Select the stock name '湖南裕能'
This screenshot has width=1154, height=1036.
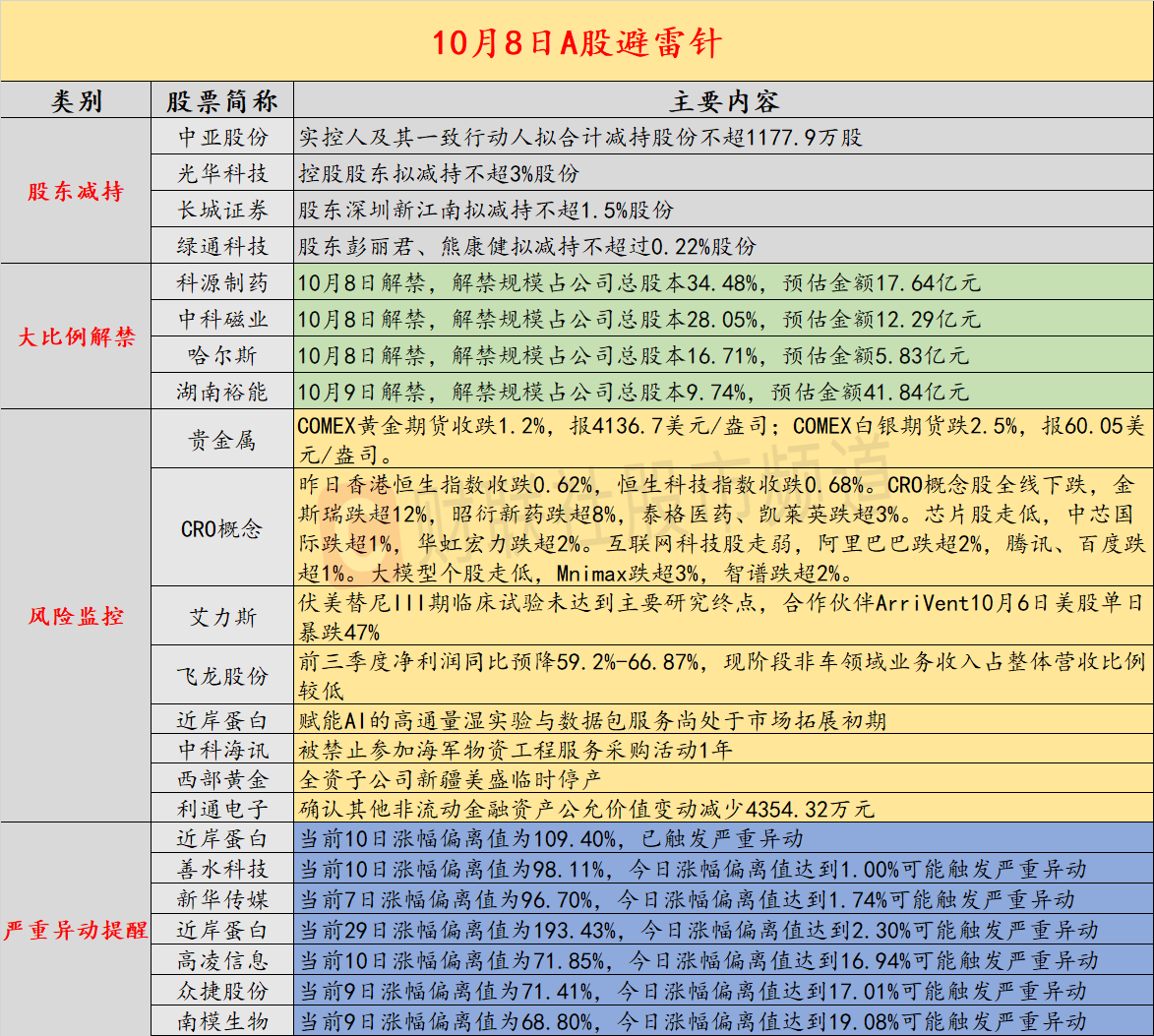[x=222, y=392]
